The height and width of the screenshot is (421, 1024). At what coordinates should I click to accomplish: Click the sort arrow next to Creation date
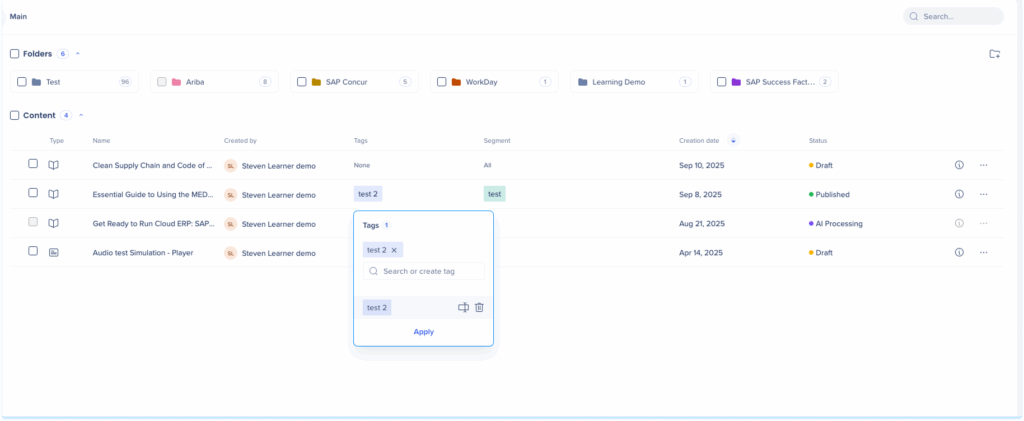pyautogui.click(x=734, y=141)
